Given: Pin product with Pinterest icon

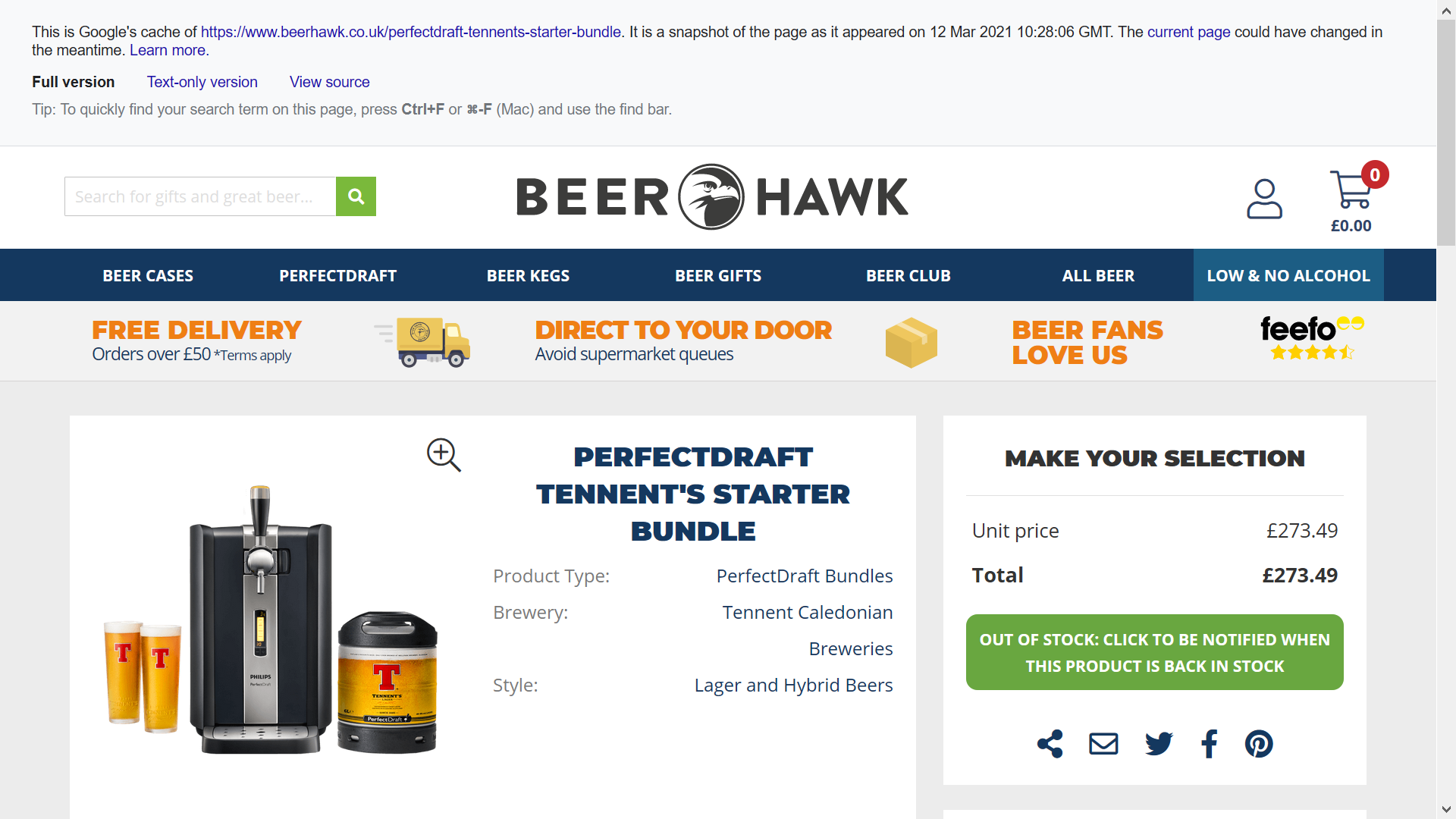Looking at the screenshot, I should [1259, 743].
